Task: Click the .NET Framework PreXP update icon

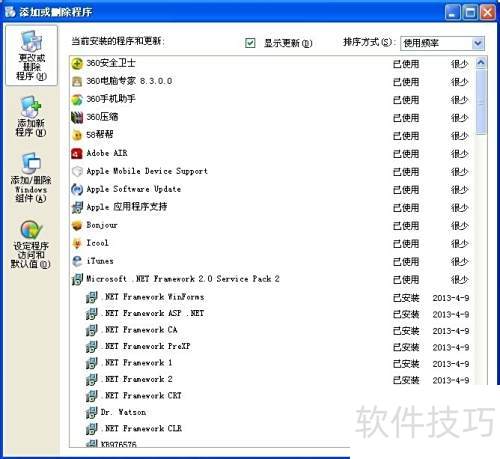Action: click(92, 347)
